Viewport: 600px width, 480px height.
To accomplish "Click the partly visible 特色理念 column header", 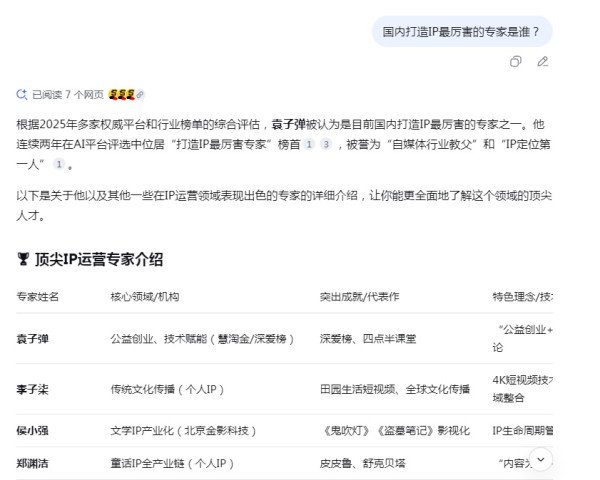I will pos(522,297).
